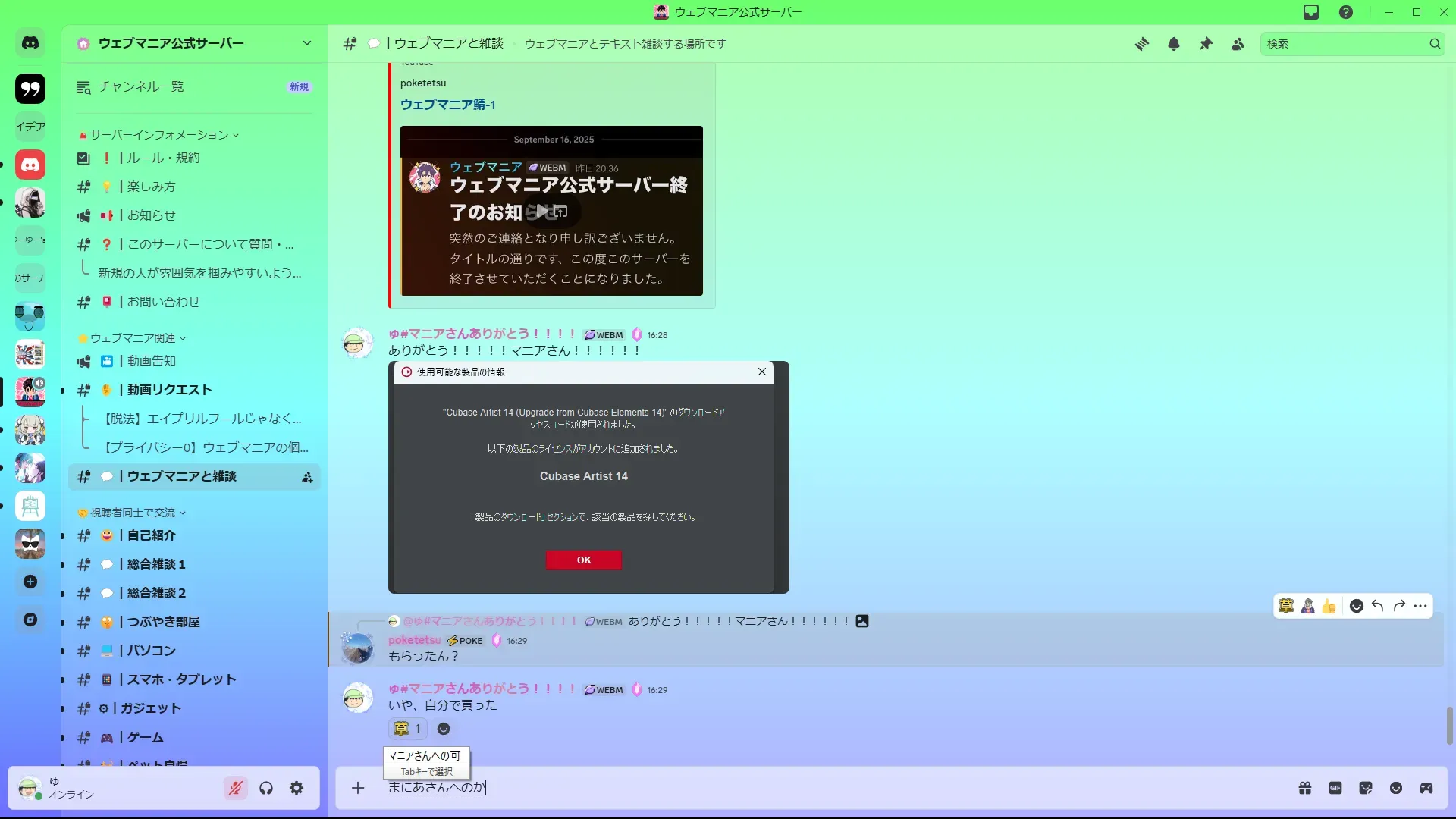
Task: Toggle the existing reaction with count 1
Action: click(x=408, y=729)
